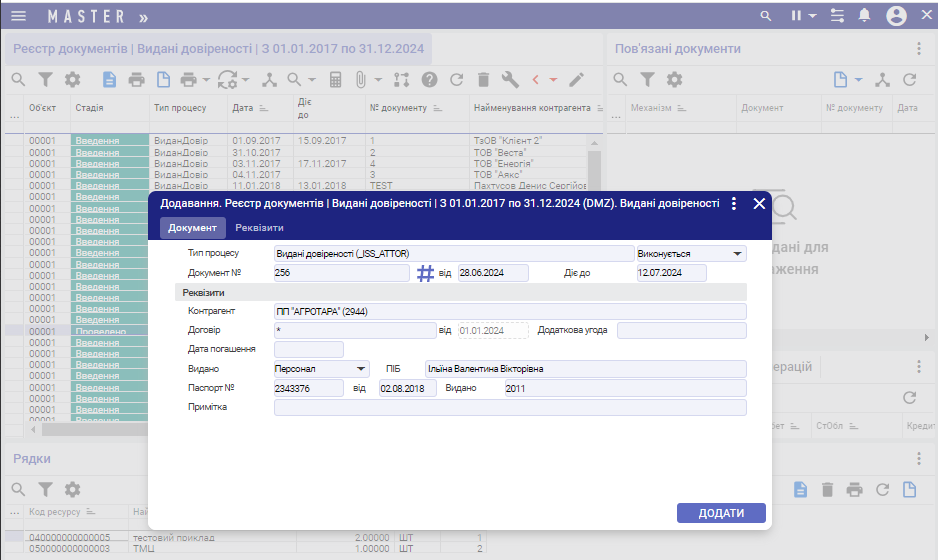Open the dialog's three-dot options menu
Image resolution: width=938 pixels, height=560 pixels.
734,203
